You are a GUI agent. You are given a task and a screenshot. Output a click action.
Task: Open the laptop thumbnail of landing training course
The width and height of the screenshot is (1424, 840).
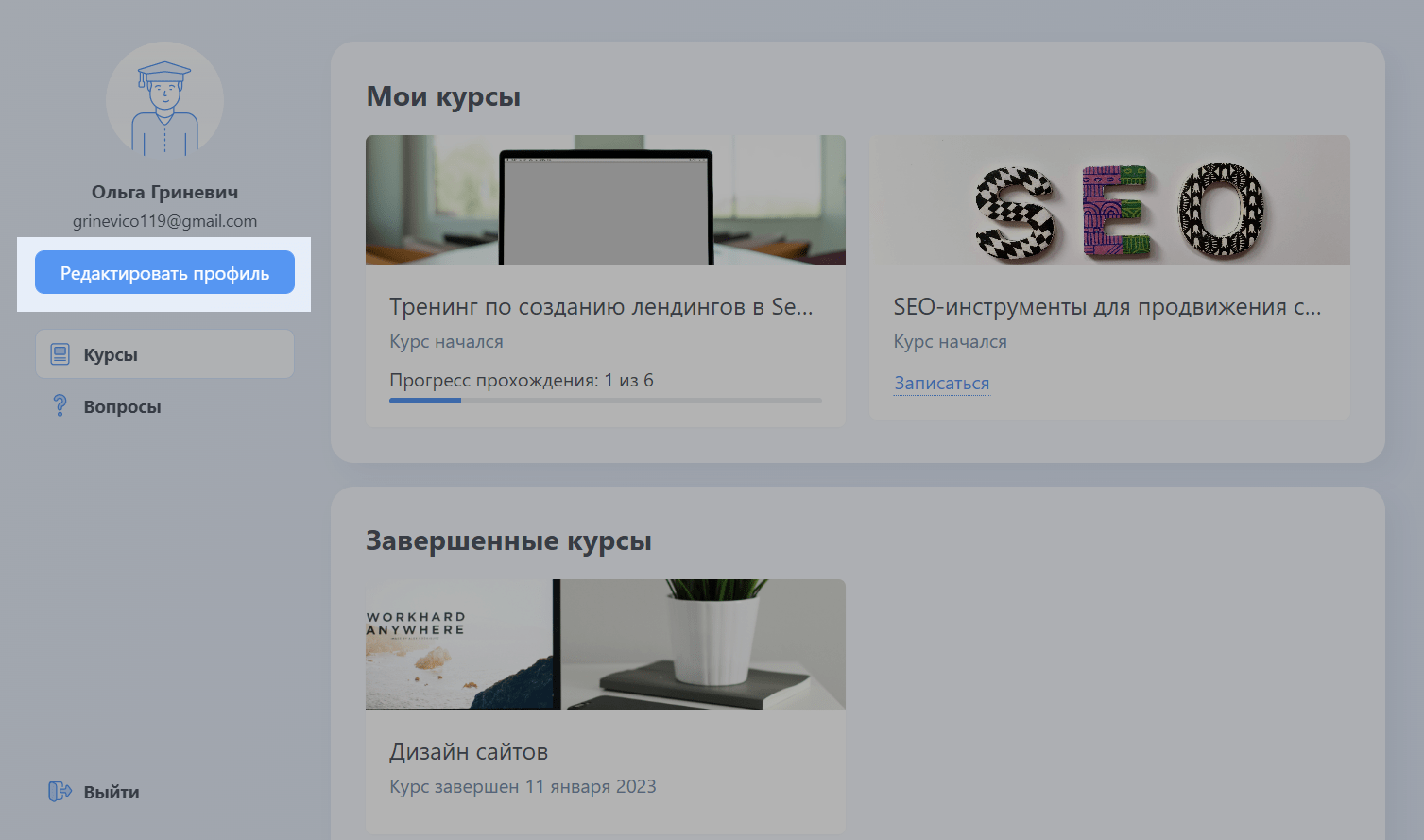click(606, 199)
